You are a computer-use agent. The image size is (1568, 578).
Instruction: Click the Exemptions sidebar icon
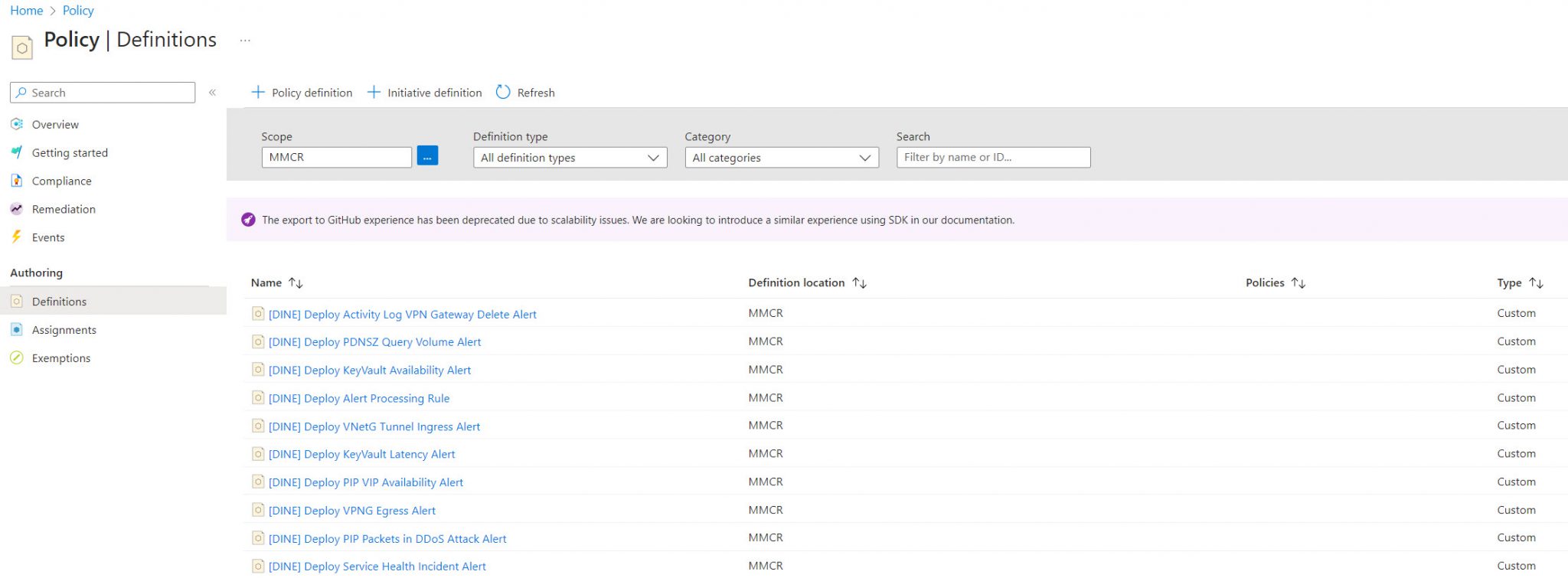click(17, 358)
